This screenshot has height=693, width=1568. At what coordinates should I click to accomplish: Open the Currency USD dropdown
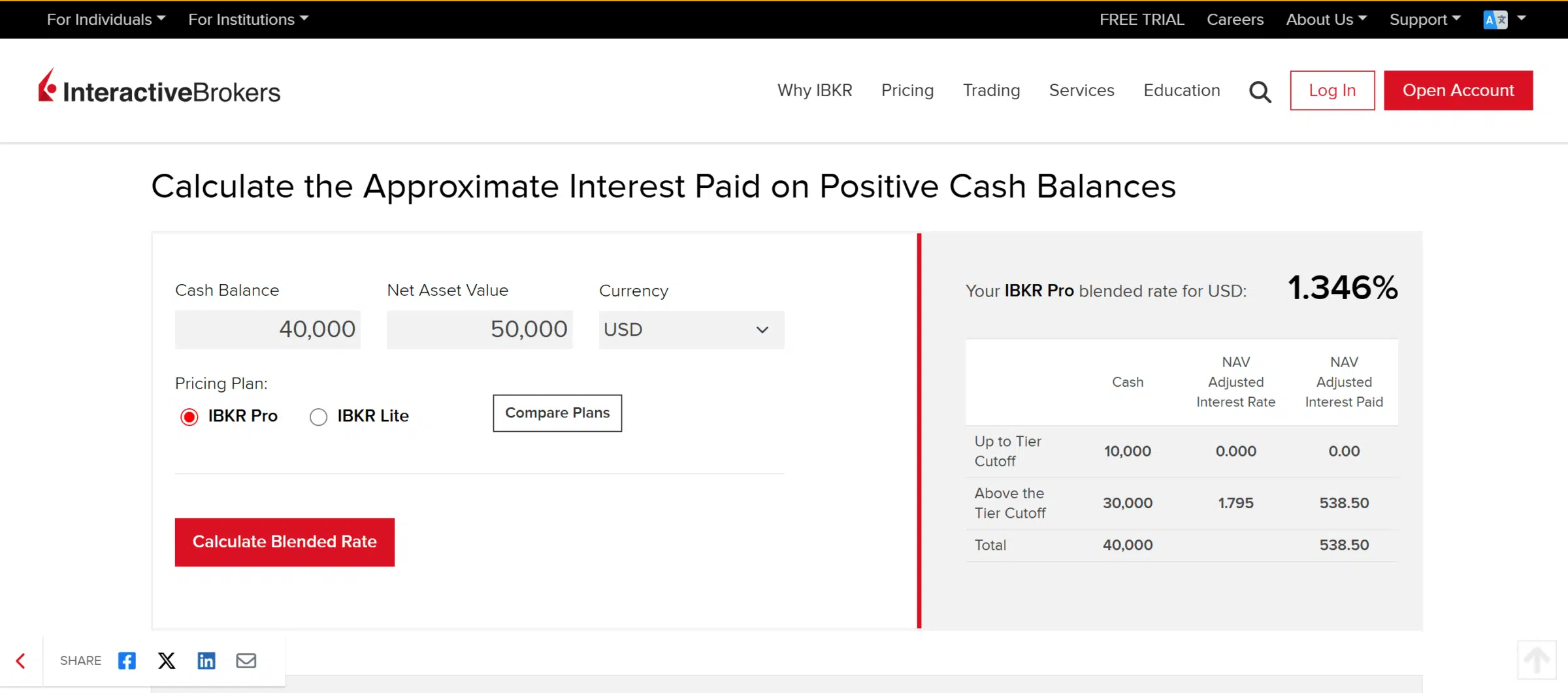[691, 330]
